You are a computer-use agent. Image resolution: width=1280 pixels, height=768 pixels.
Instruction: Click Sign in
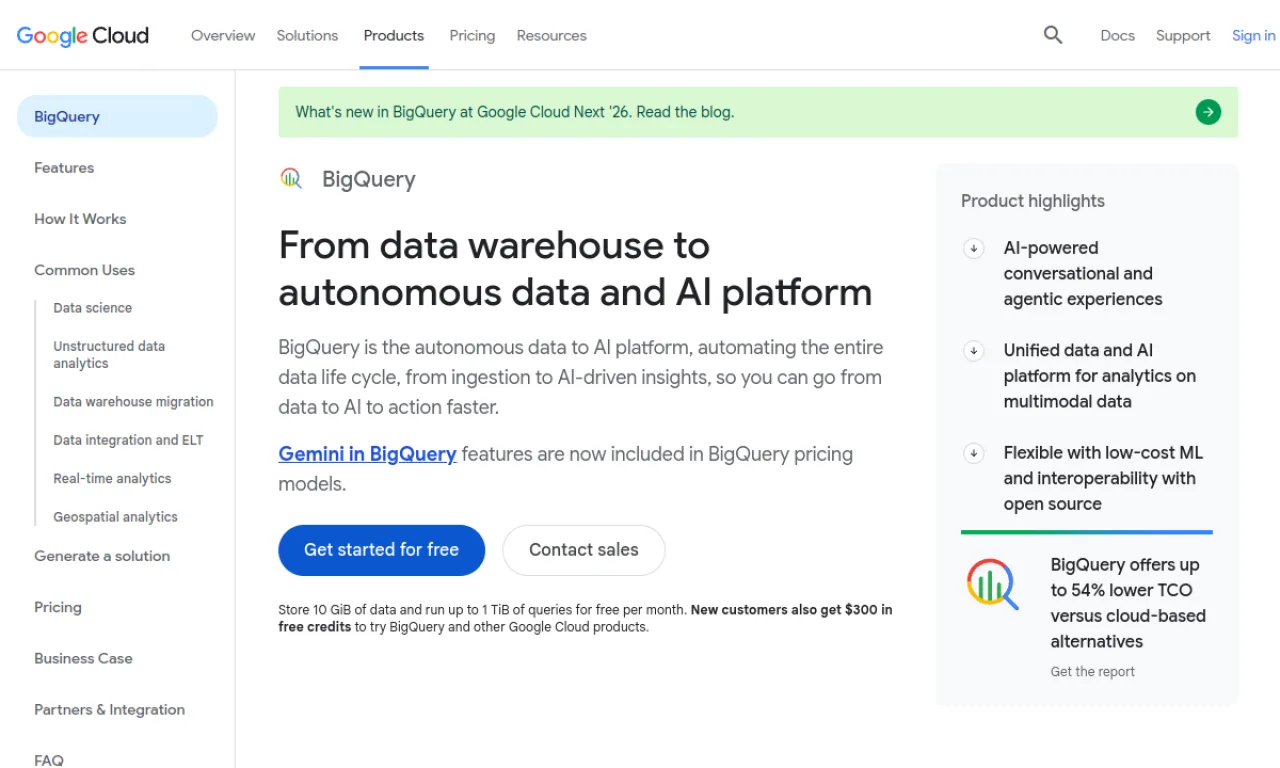tap(1253, 35)
